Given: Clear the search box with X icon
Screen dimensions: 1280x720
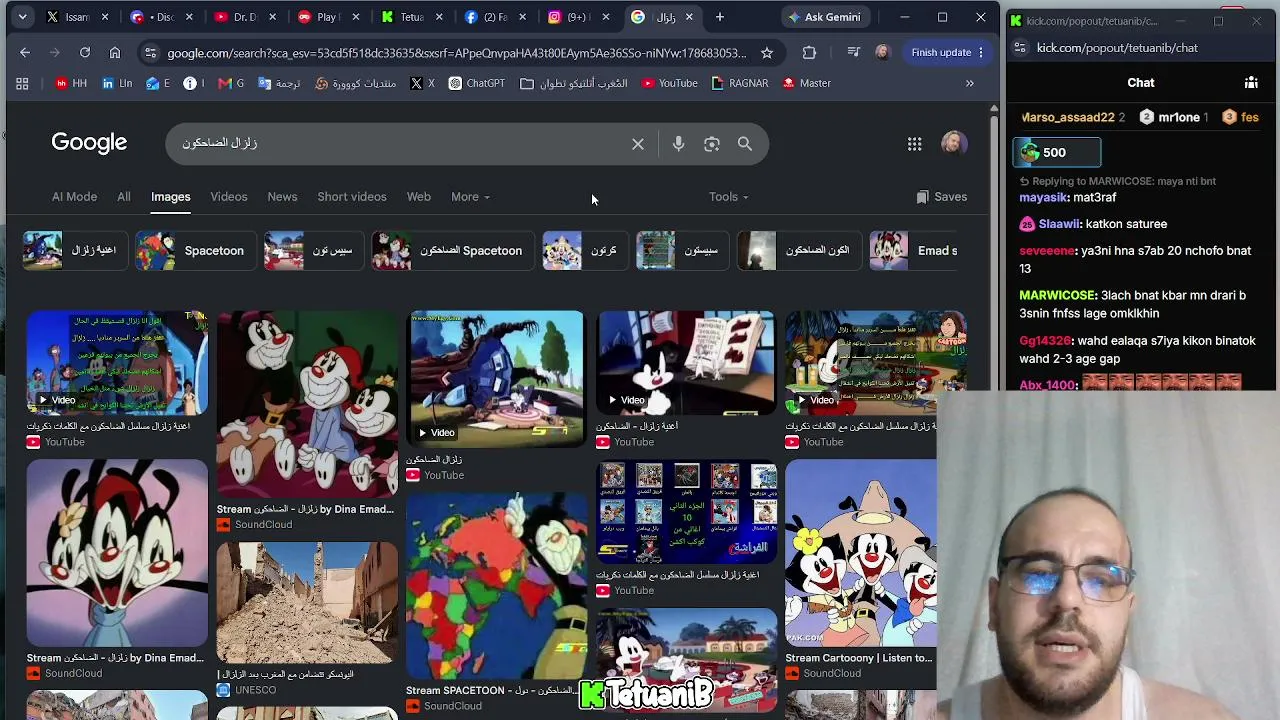Looking at the screenshot, I should [638, 144].
